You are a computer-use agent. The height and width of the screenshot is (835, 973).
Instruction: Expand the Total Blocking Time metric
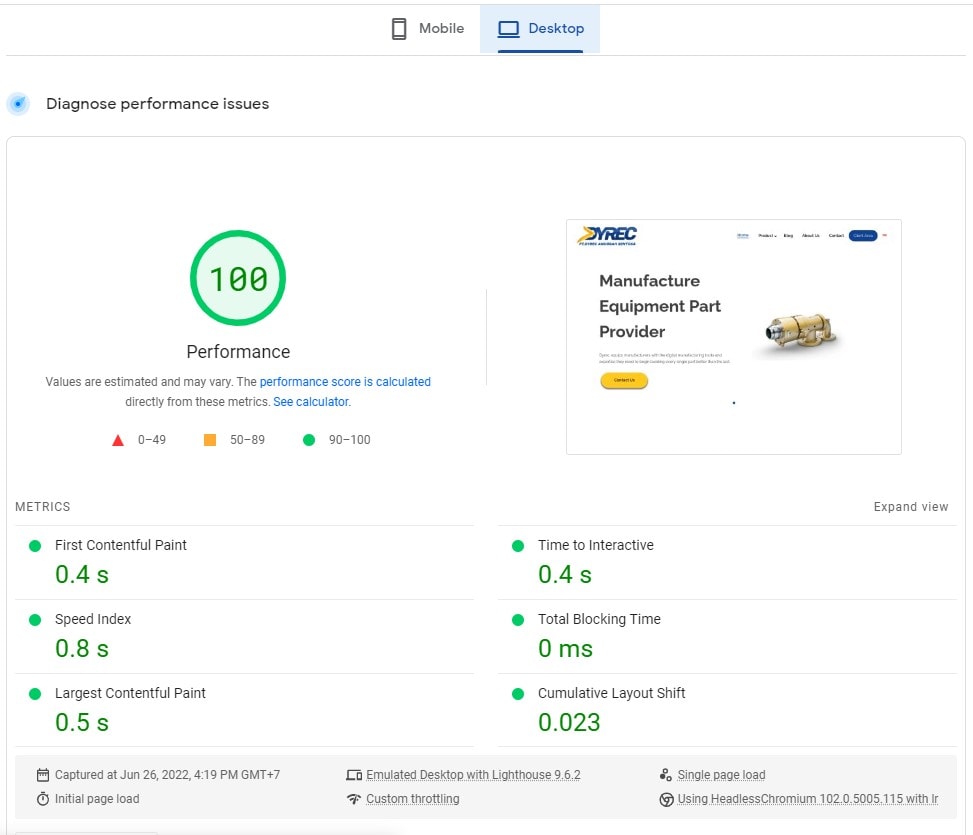pos(599,619)
